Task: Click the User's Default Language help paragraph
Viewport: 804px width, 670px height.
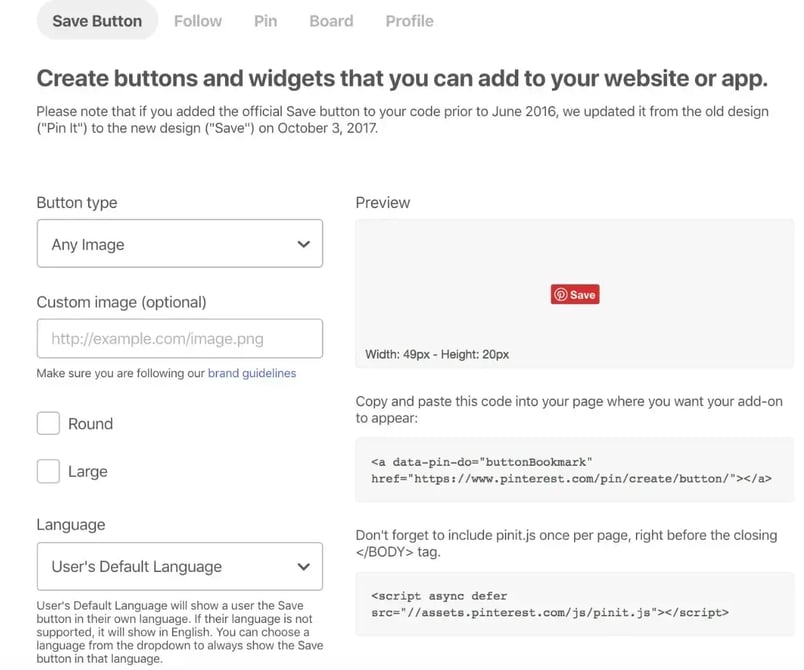Action: pyautogui.click(x=179, y=632)
